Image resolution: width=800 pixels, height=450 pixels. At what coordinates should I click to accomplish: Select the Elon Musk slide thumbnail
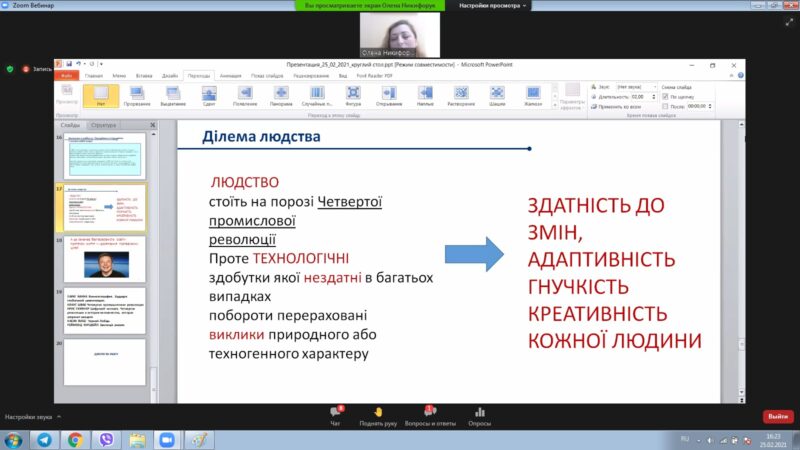point(104,259)
